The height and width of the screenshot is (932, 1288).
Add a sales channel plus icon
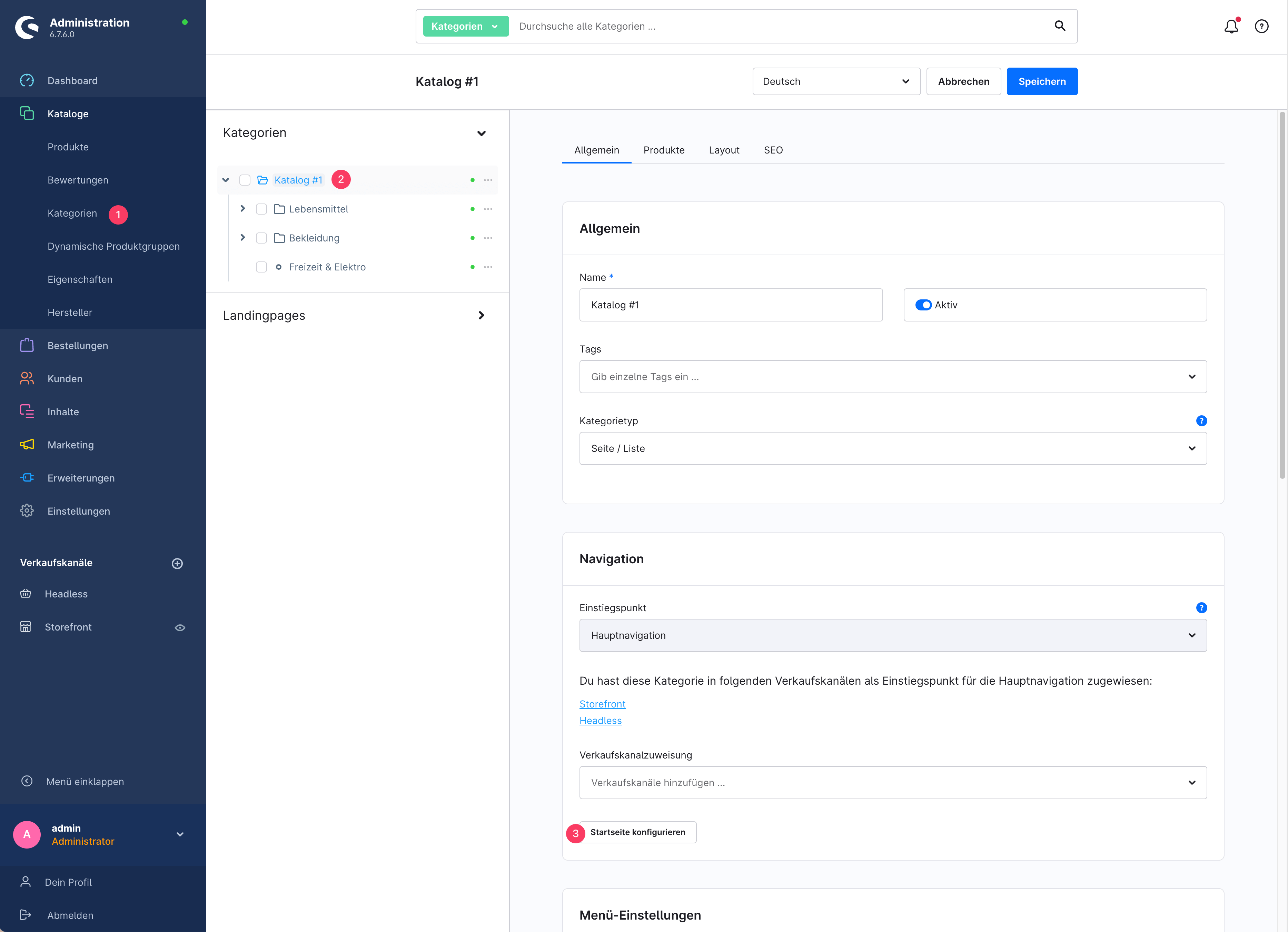pyautogui.click(x=177, y=563)
